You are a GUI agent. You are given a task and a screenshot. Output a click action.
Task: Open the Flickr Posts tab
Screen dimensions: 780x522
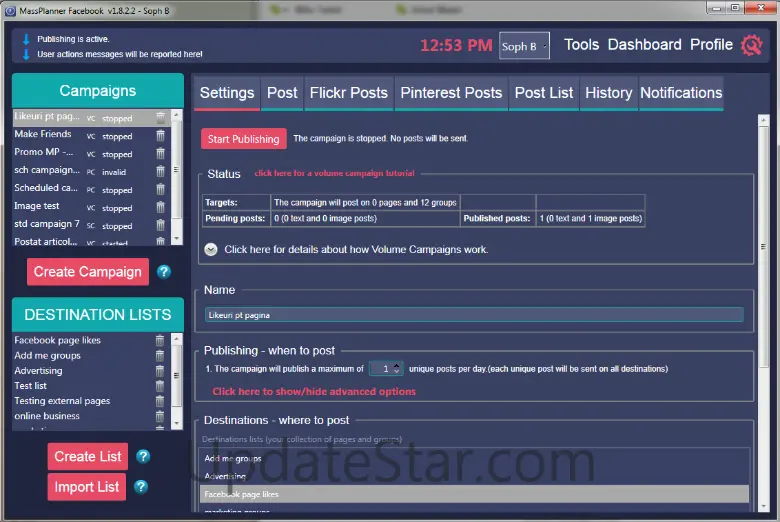coord(349,93)
